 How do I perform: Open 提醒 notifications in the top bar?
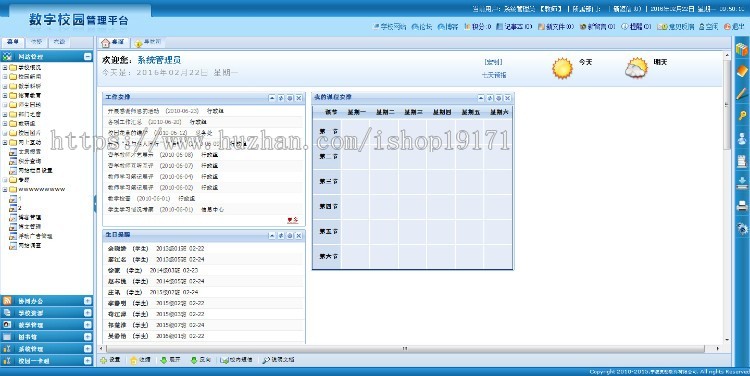point(636,27)
